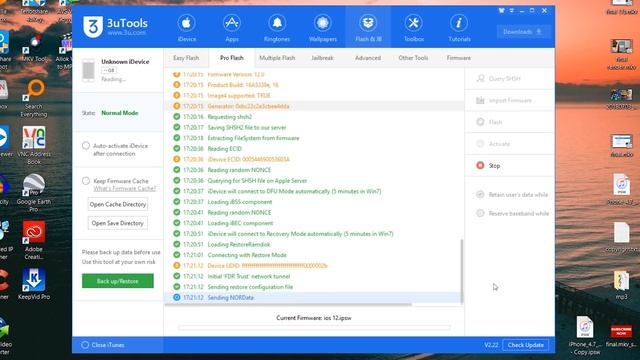The height and width of the screenshot is (360, 640).
Task: Open the iDevice section in 3uTools
Action: click(187, 28)
